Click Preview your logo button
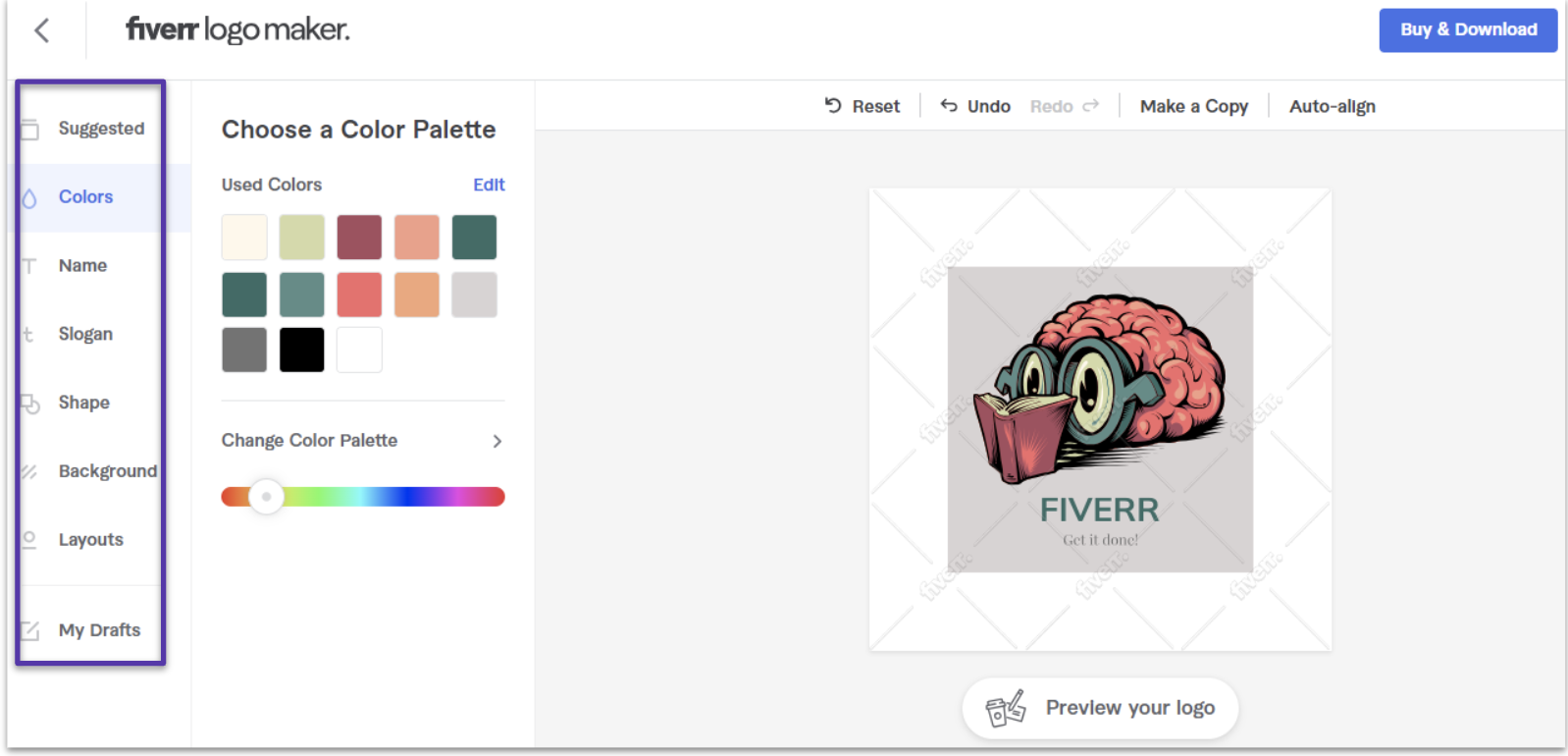The width and height of the screenshot is (1568, 756). coord(1100,708)
